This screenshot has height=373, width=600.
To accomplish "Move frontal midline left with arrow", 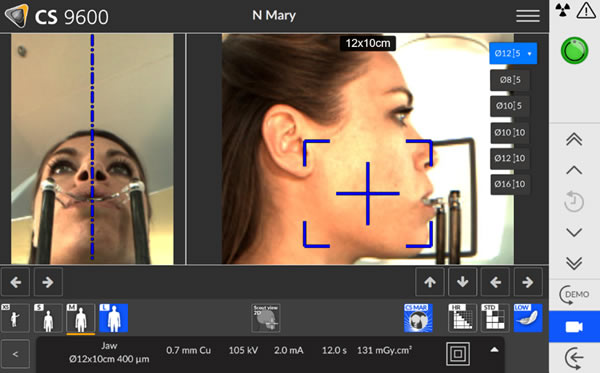I will point(15,282).
